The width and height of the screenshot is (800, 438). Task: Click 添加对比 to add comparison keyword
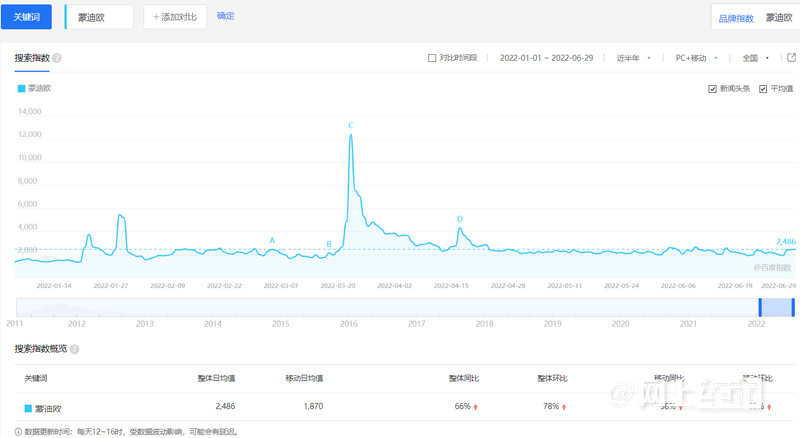175,17
